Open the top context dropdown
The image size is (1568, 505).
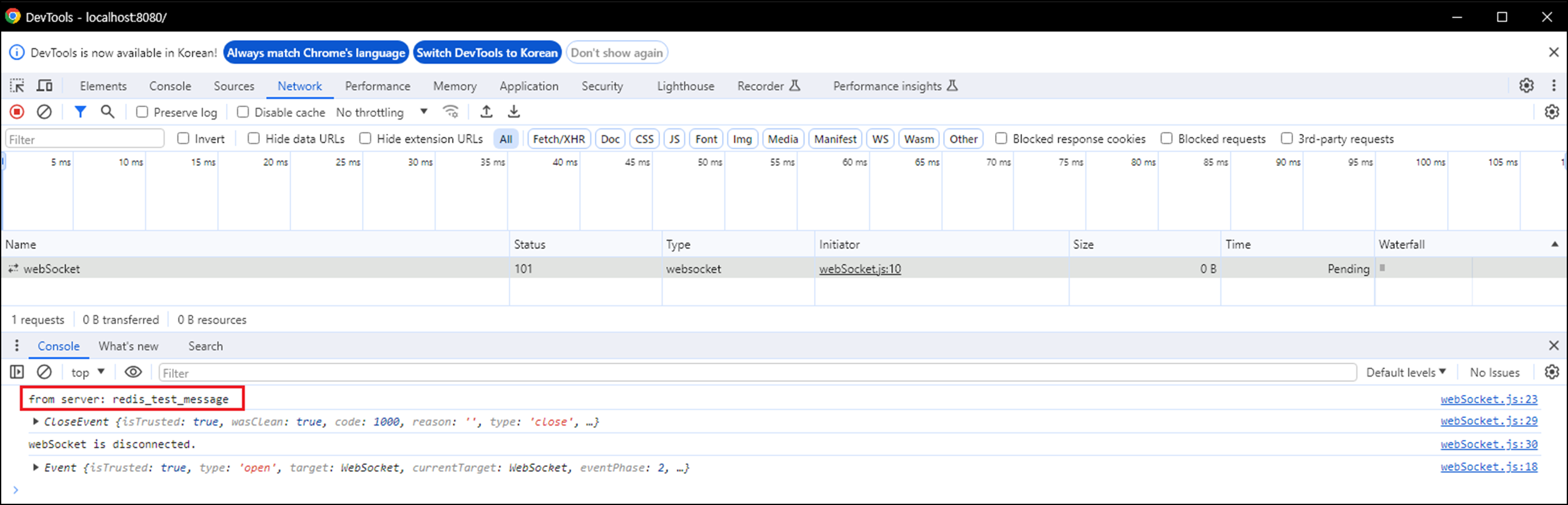click(x=88, y=372)
